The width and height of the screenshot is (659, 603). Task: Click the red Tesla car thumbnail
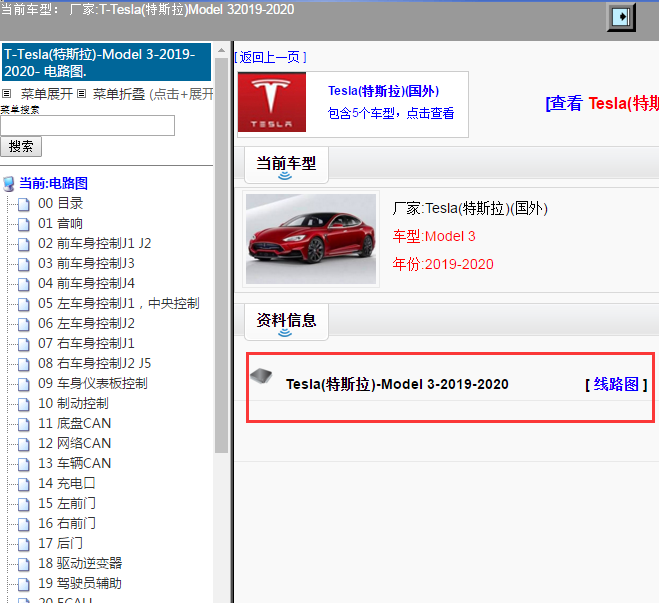coord(311,239)
